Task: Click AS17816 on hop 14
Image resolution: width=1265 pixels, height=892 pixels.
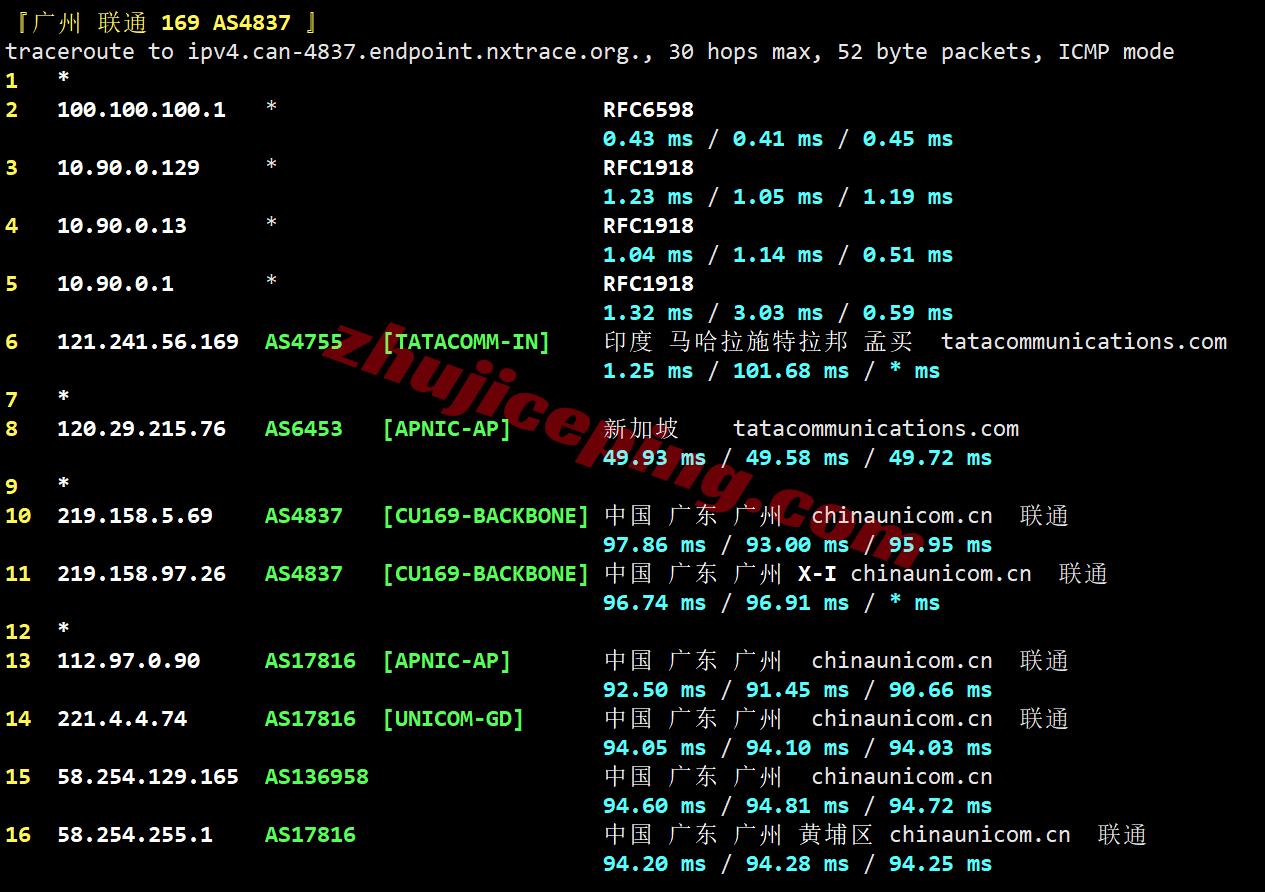Action: pyautogui.click(x=310, y=719)
